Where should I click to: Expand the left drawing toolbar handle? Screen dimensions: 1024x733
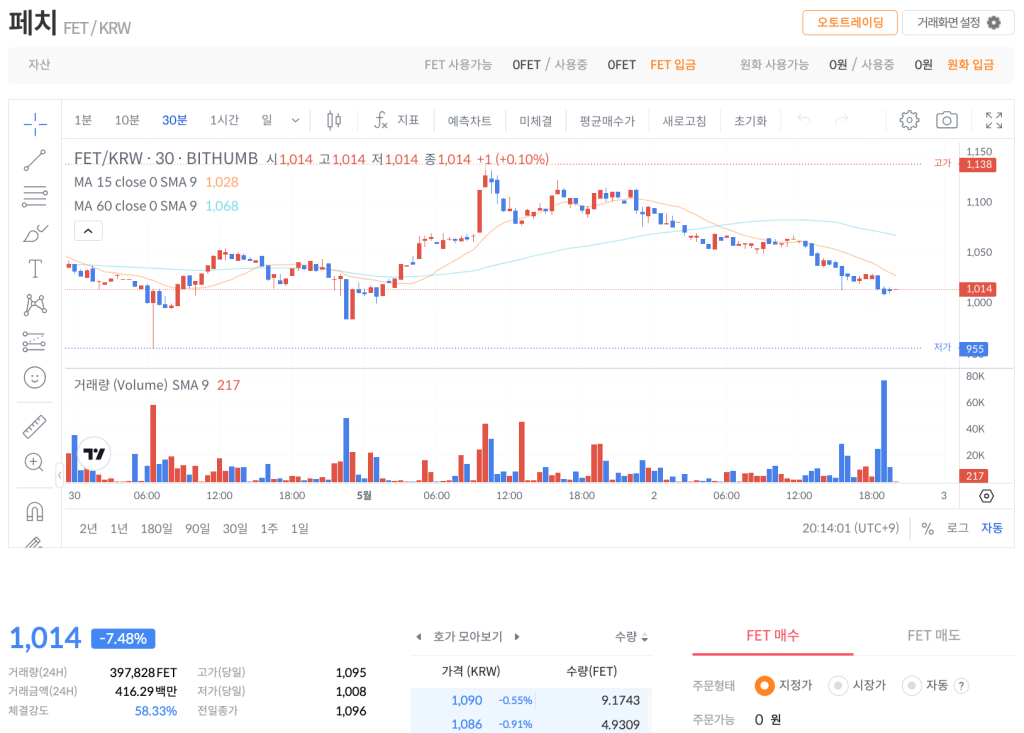pos(59,475)
